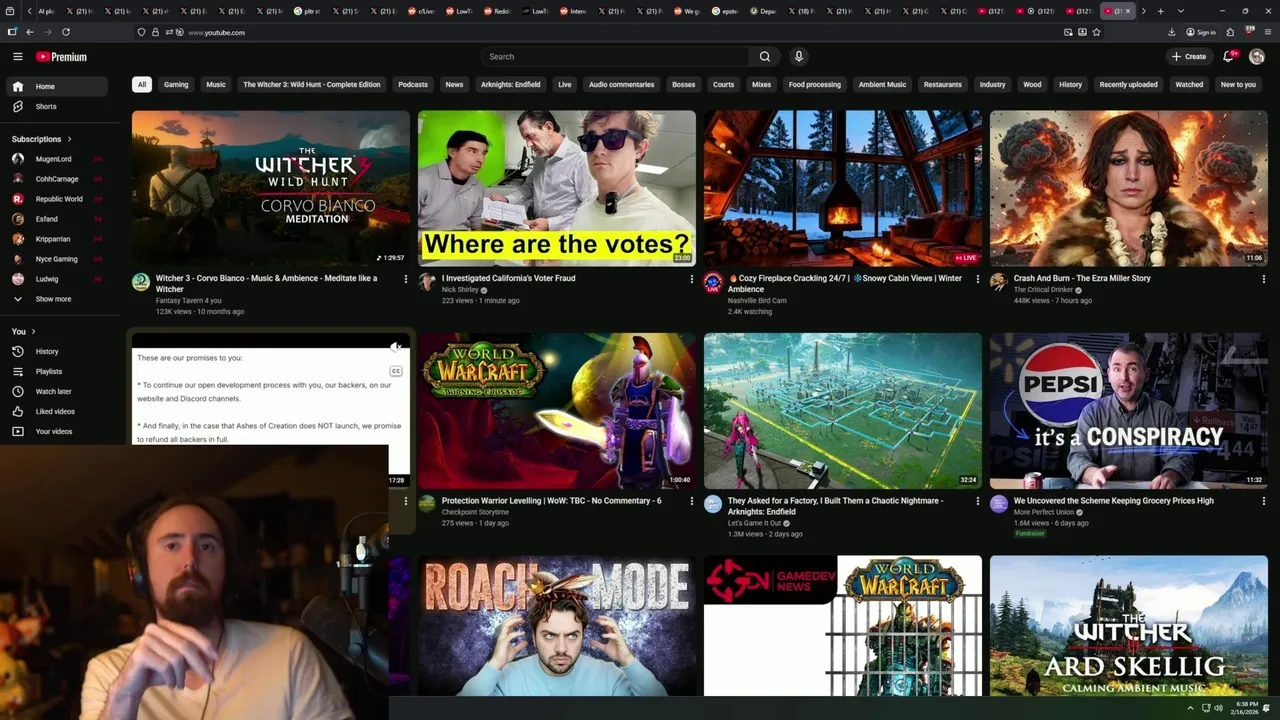Screen dimensions: 1280x720
Task: Open the Let's Game It Out channel avatar
Action: pos(713,504)
